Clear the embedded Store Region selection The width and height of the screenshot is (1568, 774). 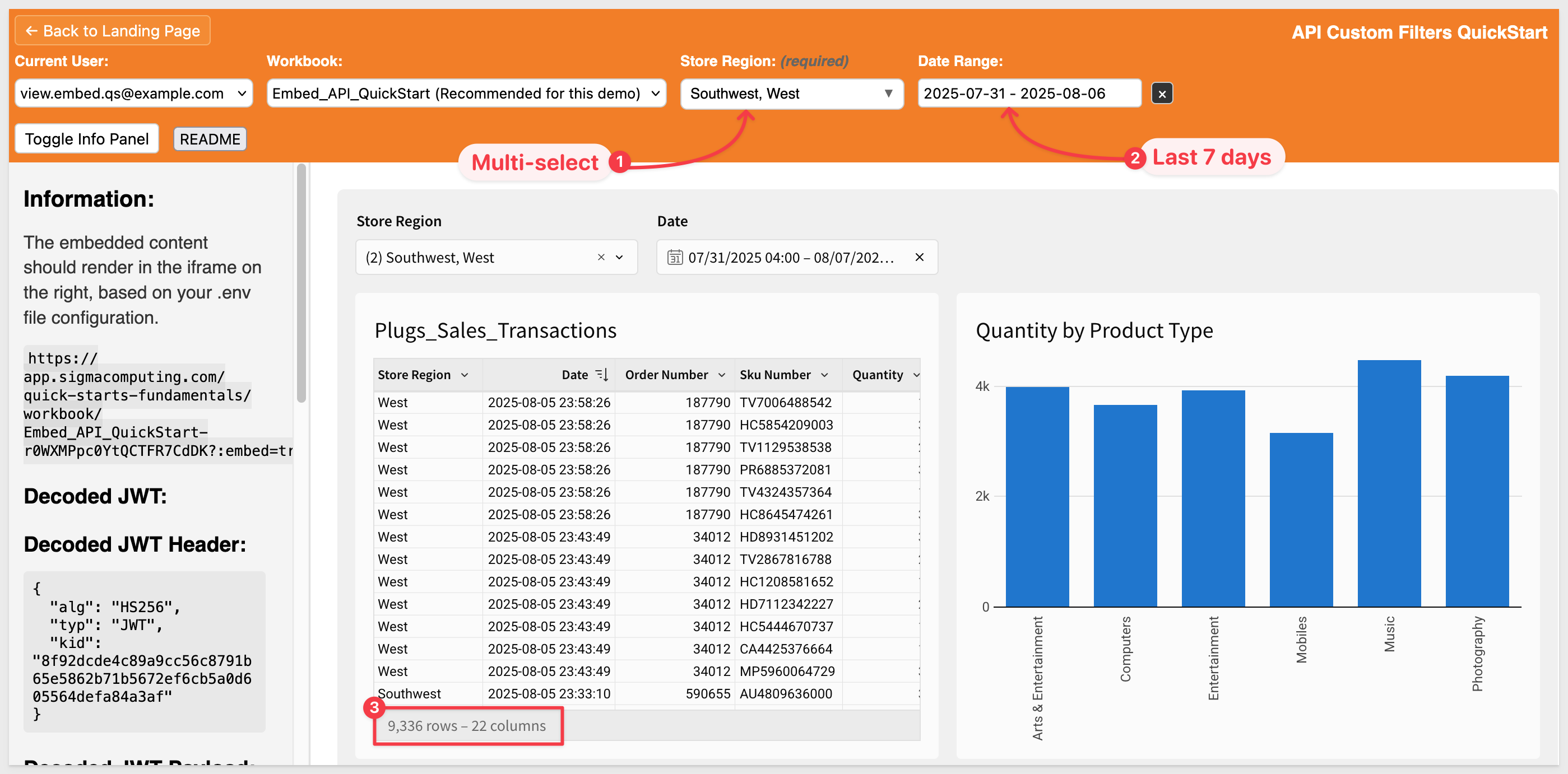coord(601,258)
